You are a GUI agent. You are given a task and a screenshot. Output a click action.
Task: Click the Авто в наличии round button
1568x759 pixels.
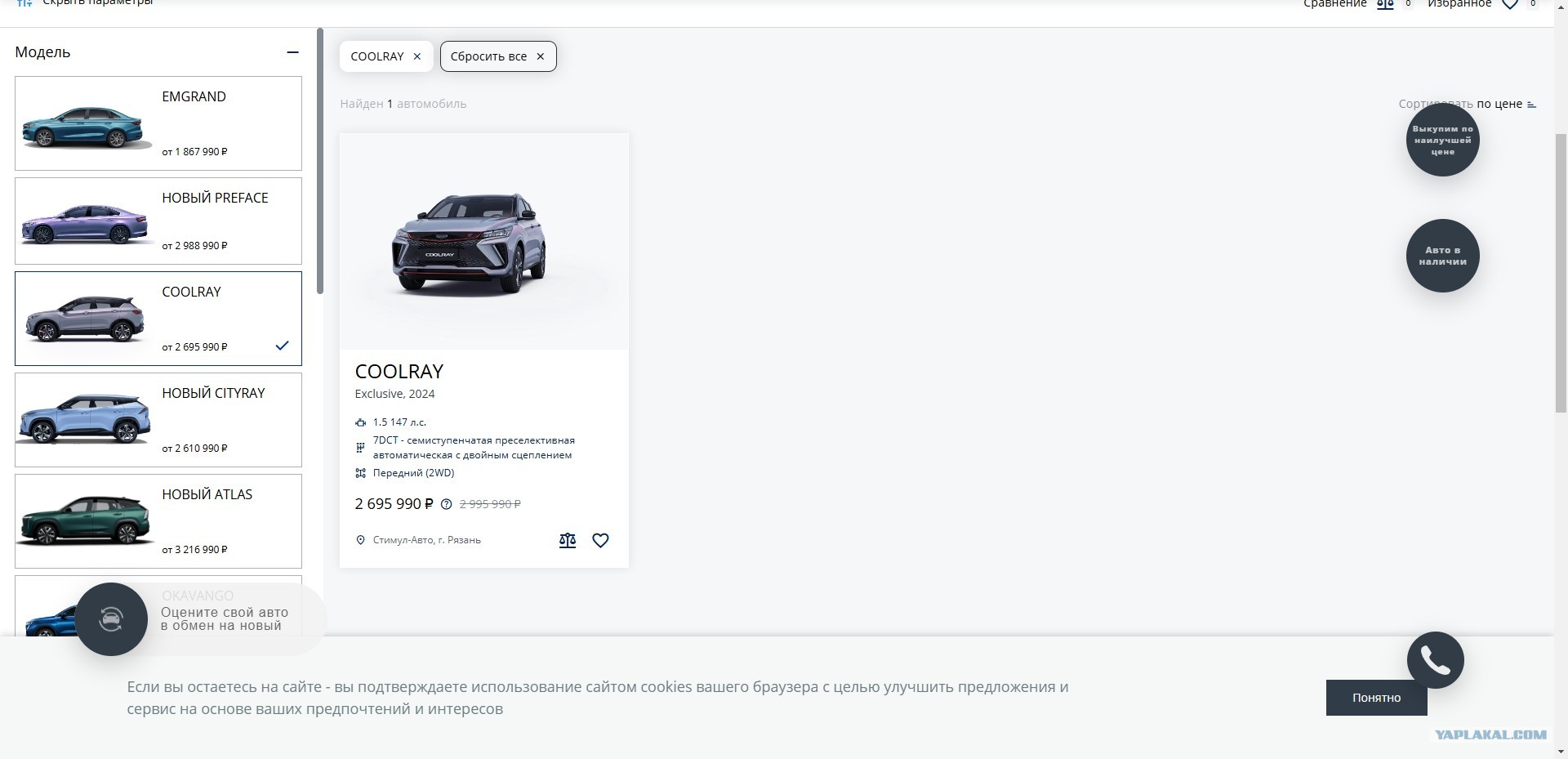click(x=1443, y=256)
